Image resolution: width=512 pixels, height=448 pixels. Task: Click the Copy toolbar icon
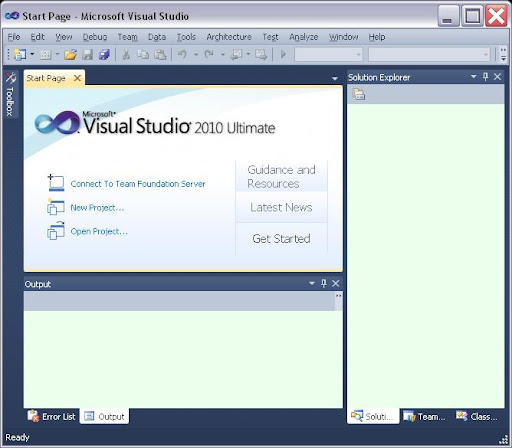click(143, 54)
